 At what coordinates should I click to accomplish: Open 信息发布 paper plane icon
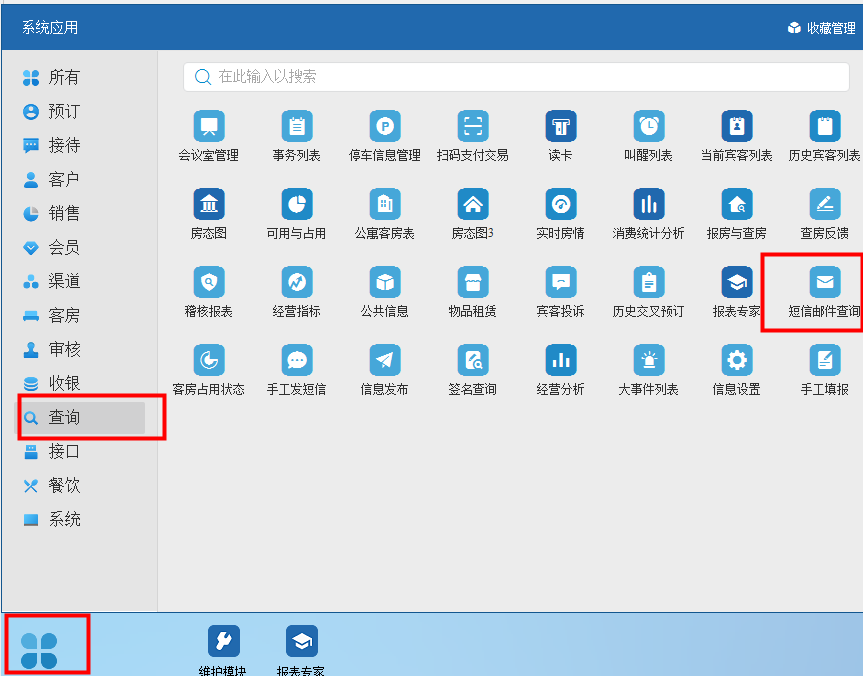pos(385,361)
